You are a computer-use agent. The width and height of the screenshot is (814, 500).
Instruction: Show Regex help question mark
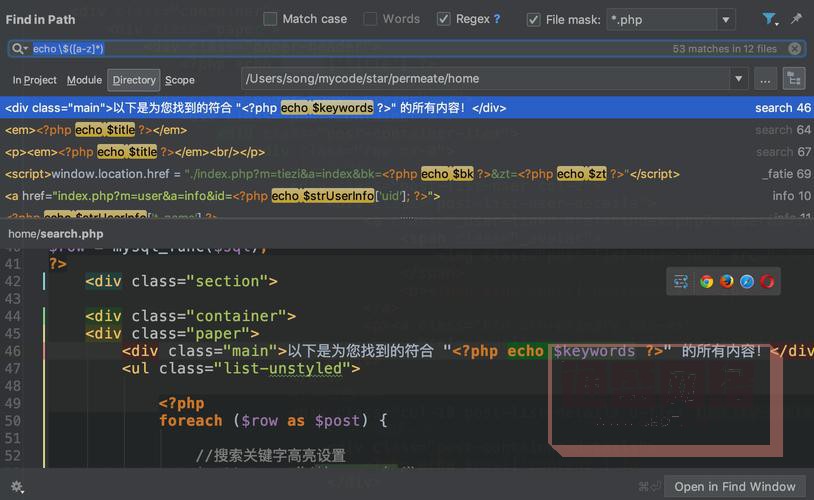pos(497,19)
